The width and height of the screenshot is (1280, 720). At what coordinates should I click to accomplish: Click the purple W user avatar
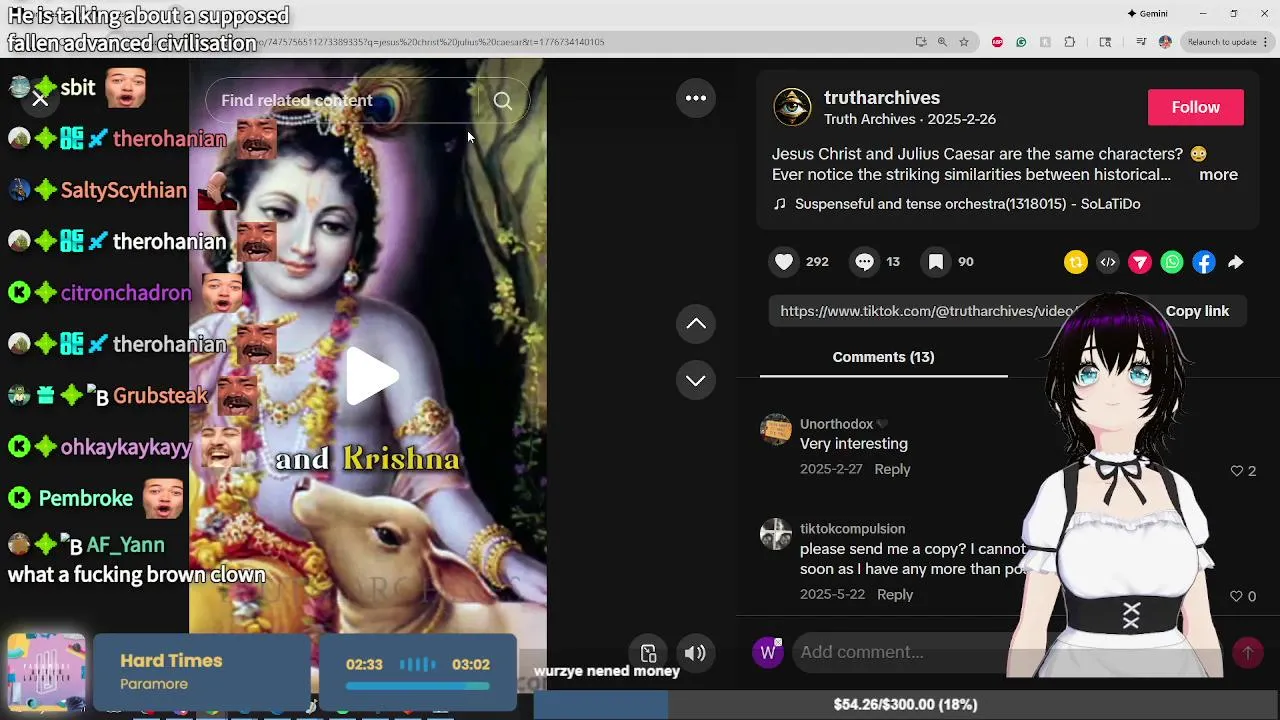pos(768,653)
